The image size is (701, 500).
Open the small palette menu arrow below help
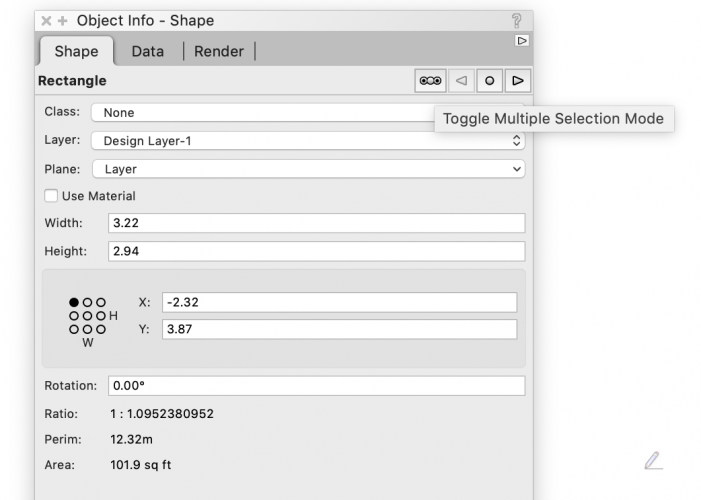tap(521, 41)
